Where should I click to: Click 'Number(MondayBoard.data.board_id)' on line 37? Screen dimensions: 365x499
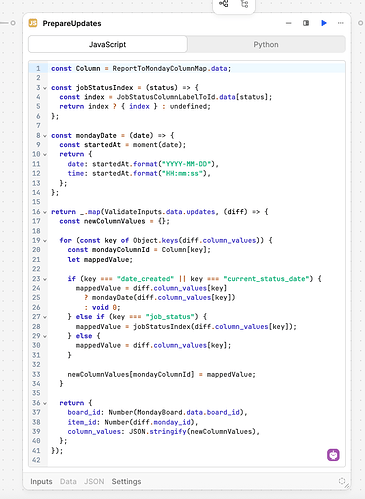[176, 412]
